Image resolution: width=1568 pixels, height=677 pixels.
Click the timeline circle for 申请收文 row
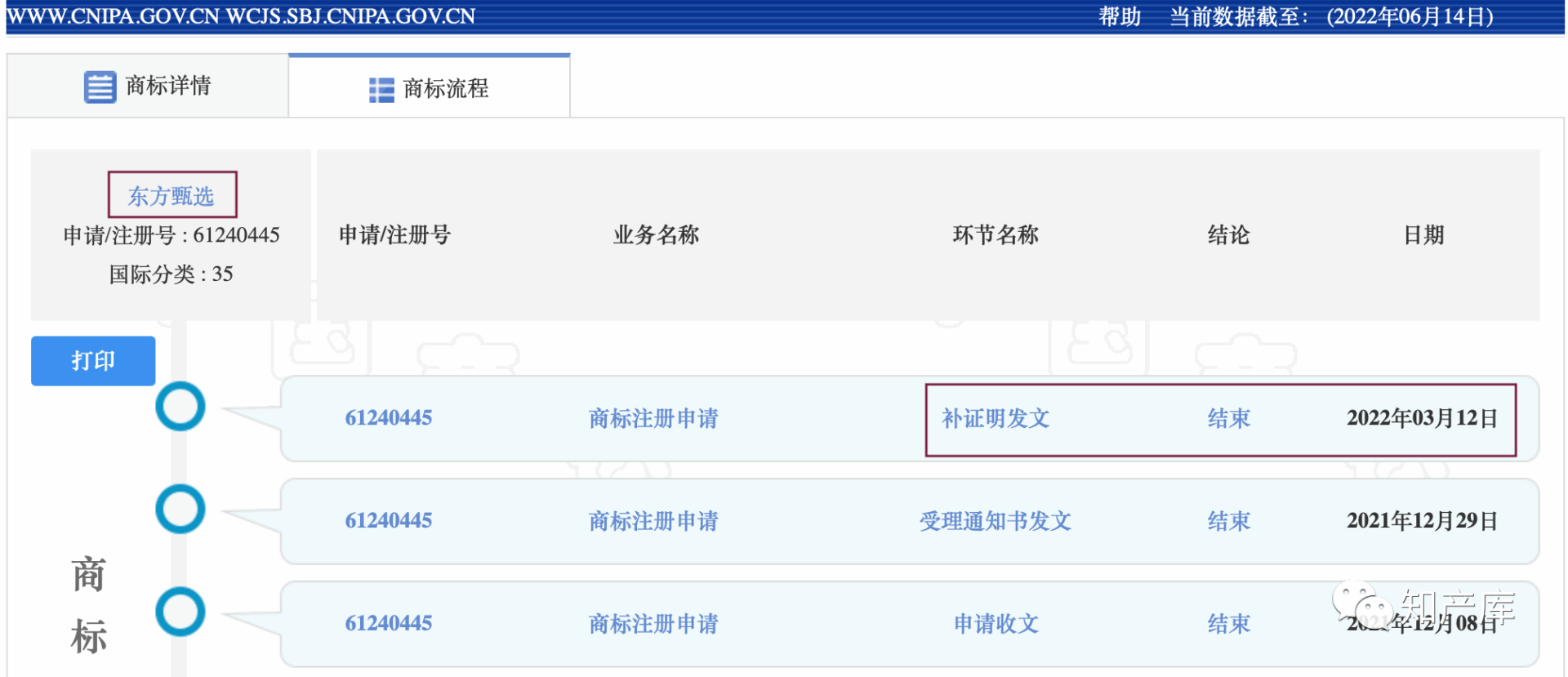[180, 612]
